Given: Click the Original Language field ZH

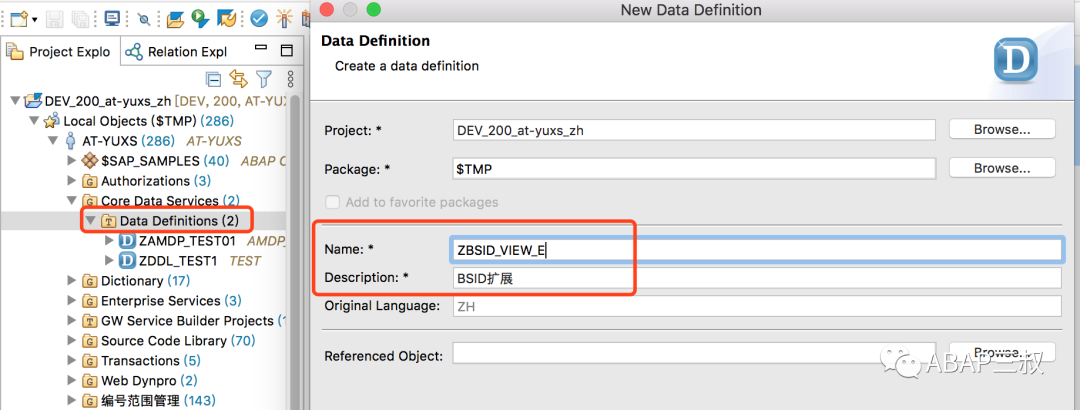Looking at the screenshot, I should tap(756, 306).
